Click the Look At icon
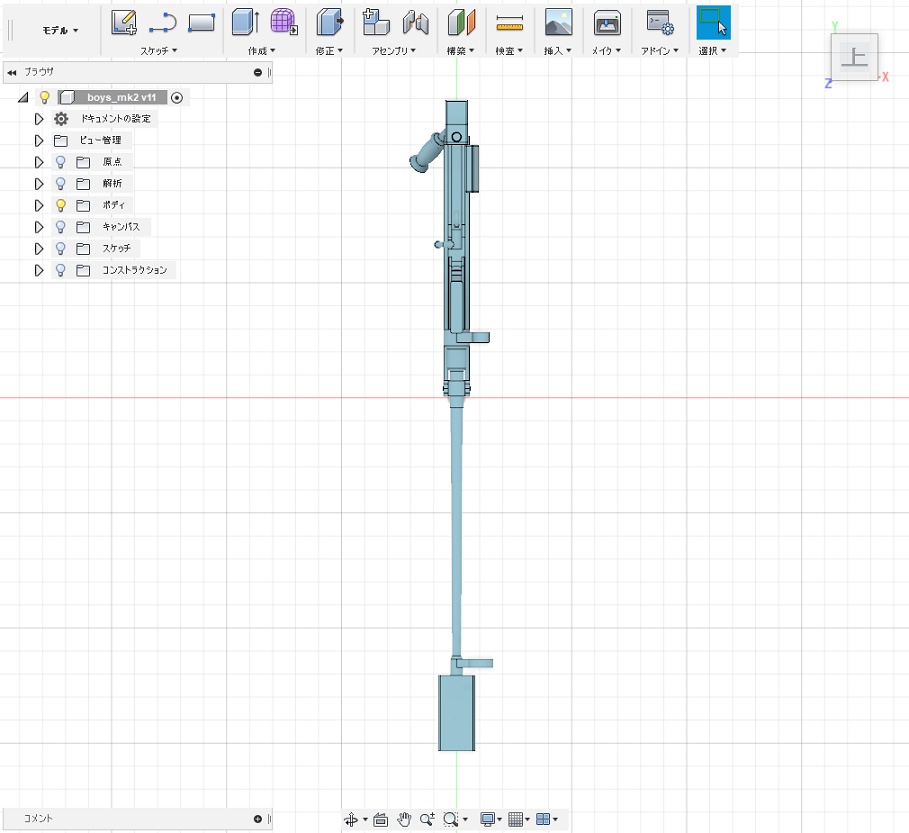 pos(380,819)
